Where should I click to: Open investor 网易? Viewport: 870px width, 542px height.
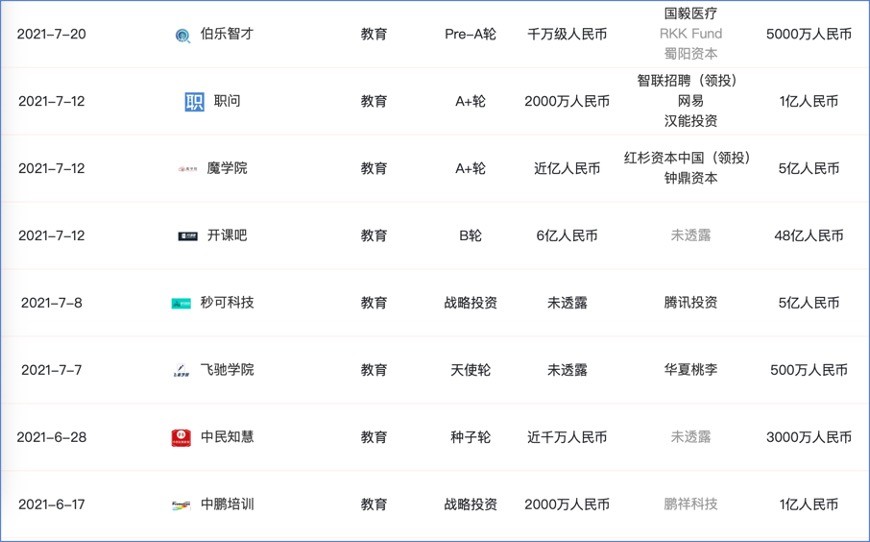pyautogui.click(x=691, y=101)
